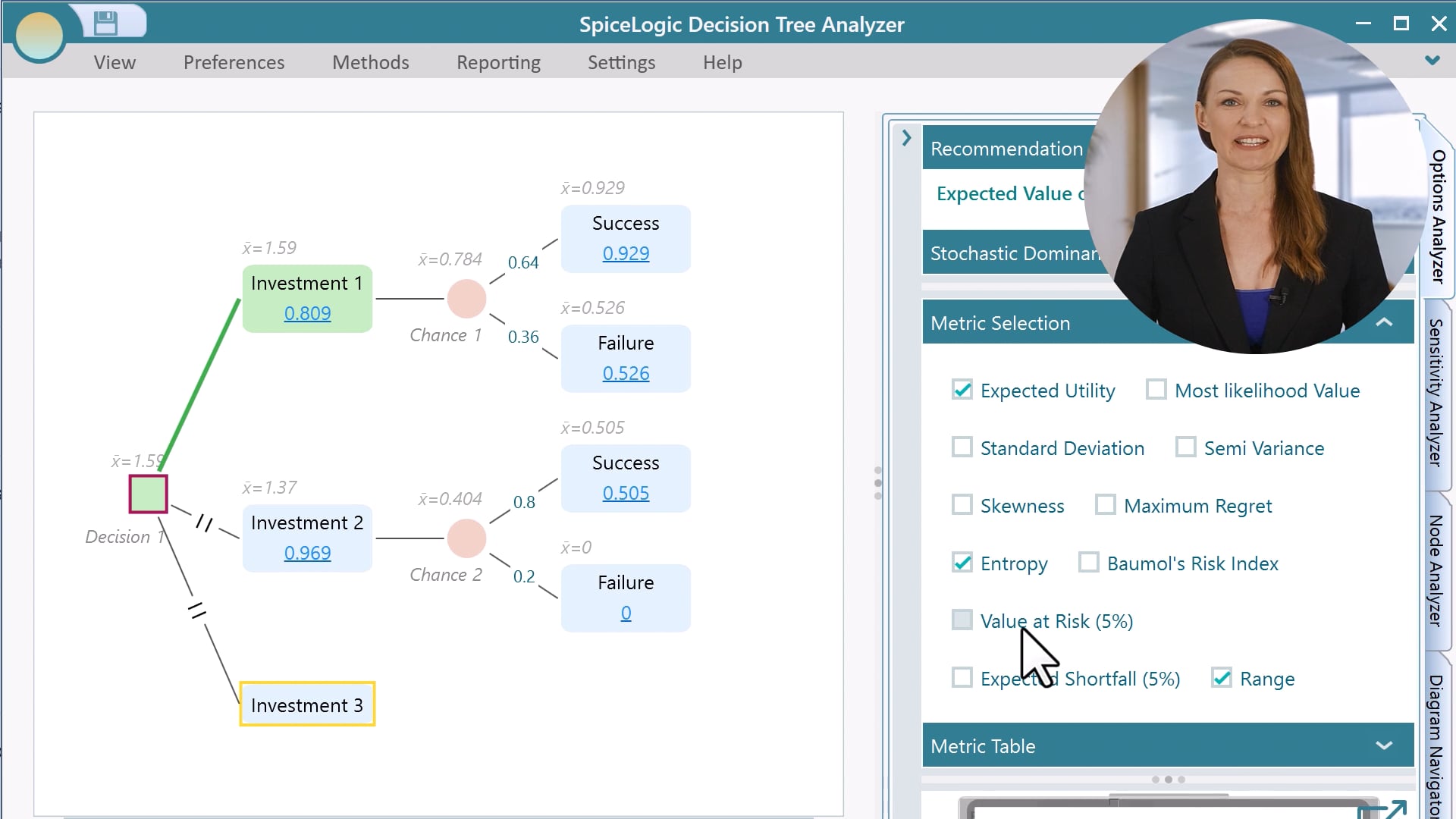Open the View menu
1456x819 pixels.
pyautogui.click(x=115, y=62)
